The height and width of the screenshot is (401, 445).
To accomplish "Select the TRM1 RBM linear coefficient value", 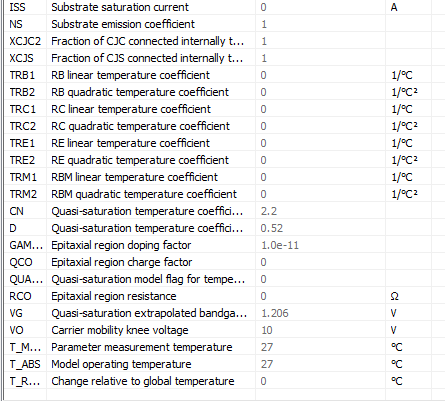I will 320,177.
